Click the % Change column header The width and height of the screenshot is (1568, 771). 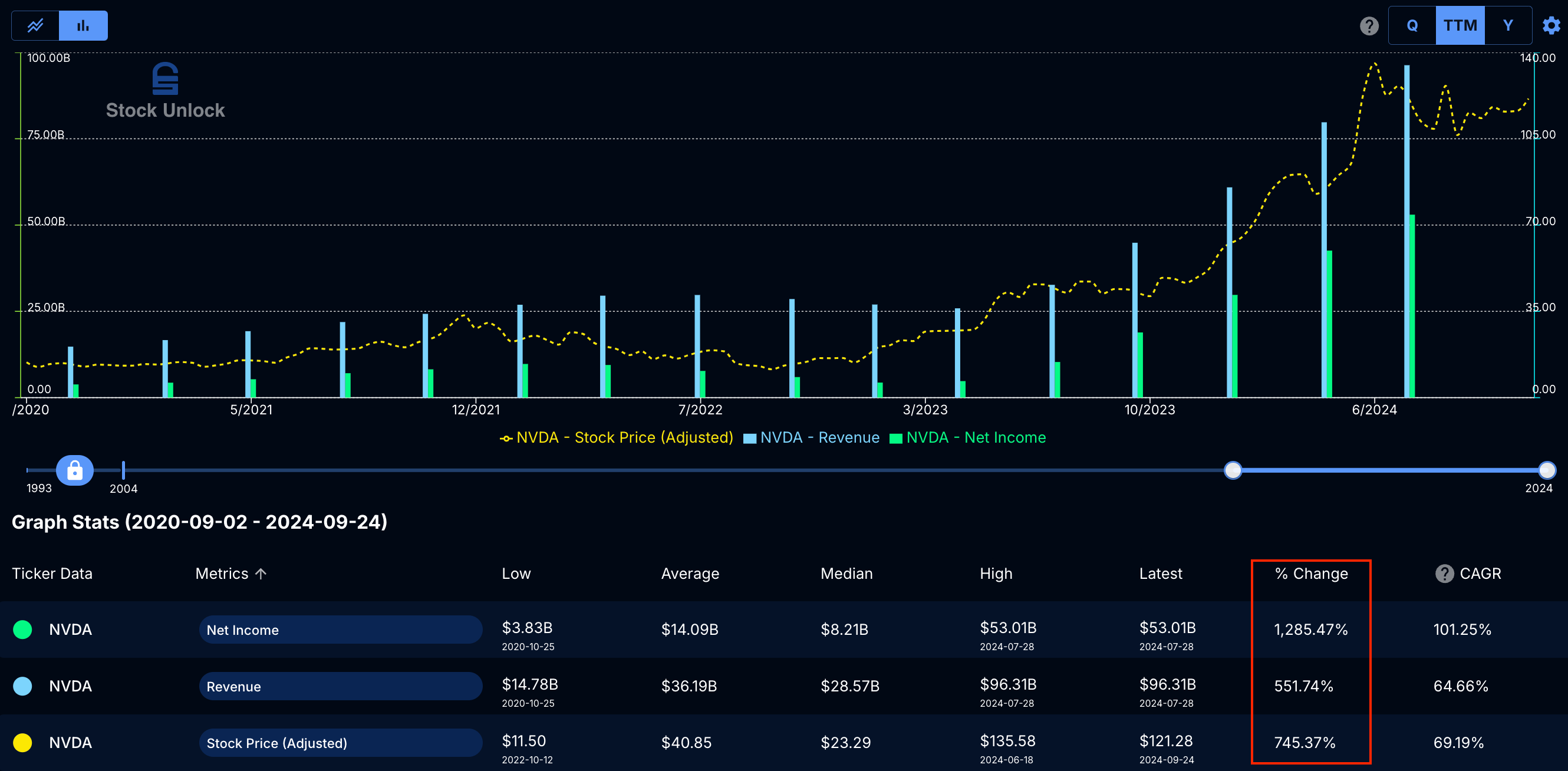coord(1312,574)
